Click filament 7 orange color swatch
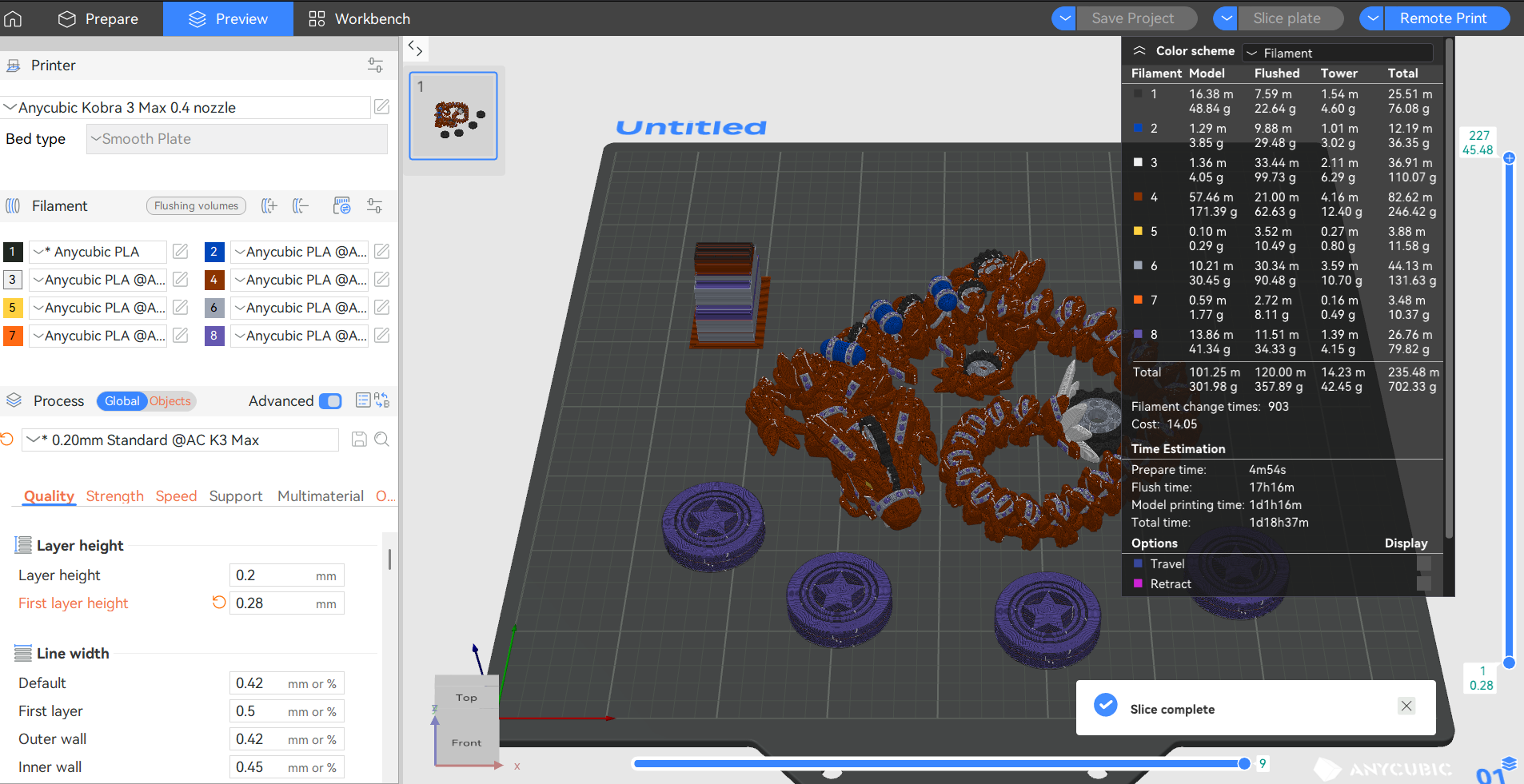The height and width of the screenshot is (784, 1524). click(13, 336)
